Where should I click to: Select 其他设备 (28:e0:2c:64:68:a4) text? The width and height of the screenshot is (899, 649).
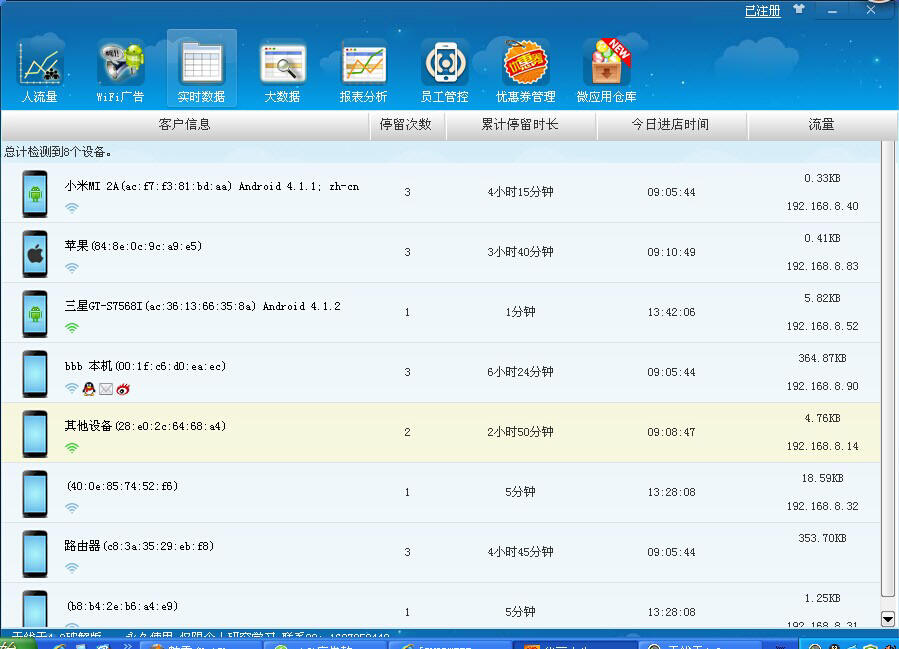click(146, 426)
